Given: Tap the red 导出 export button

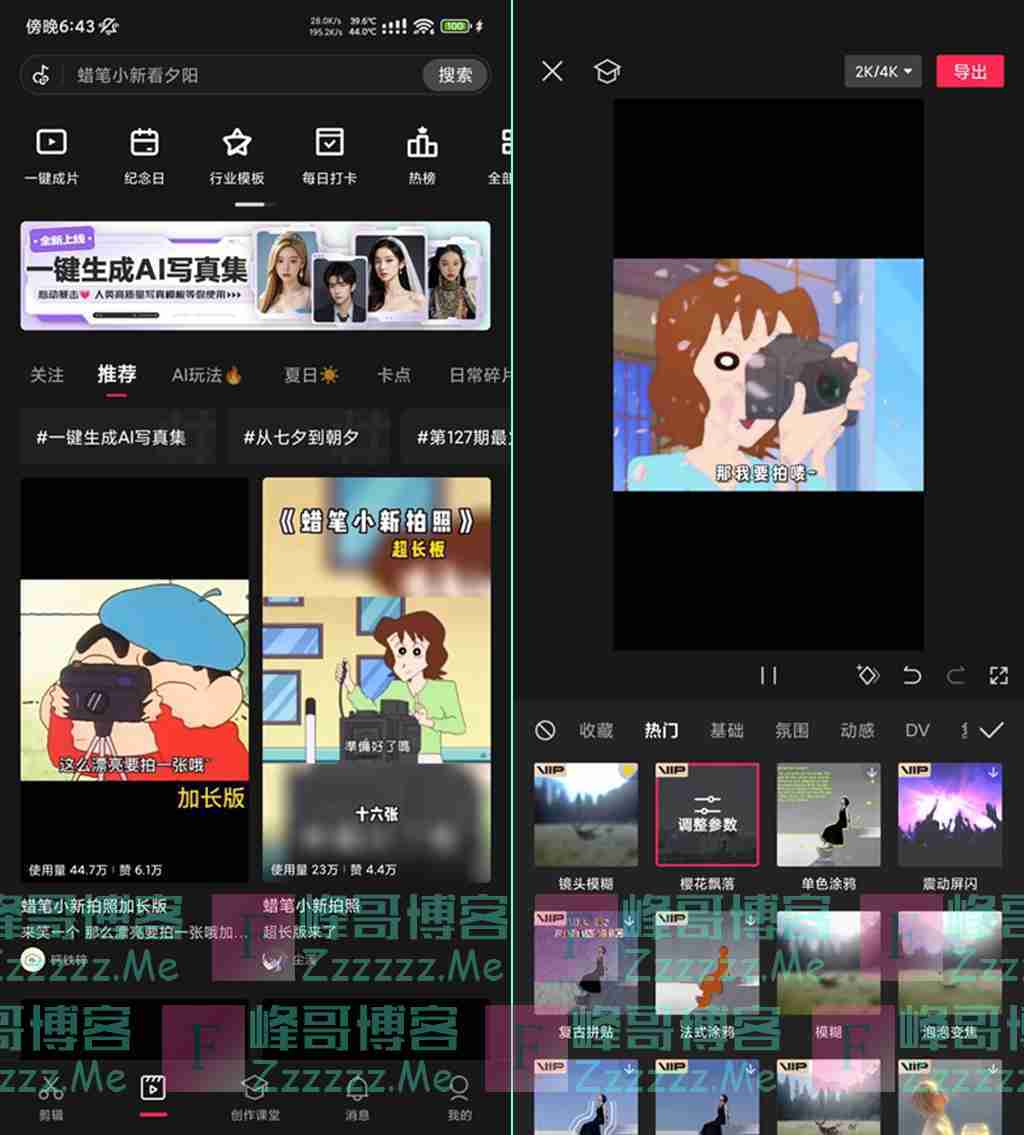Looking at the screenshot, I should click(970, 71).
